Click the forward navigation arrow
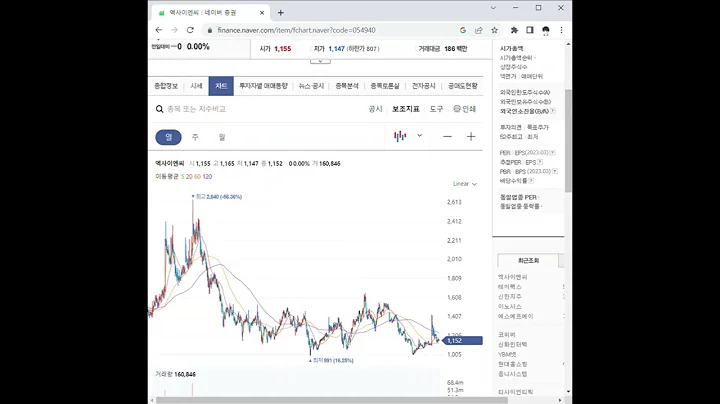The height and width of the screenshot is (404, 720). tap(174, 30)
